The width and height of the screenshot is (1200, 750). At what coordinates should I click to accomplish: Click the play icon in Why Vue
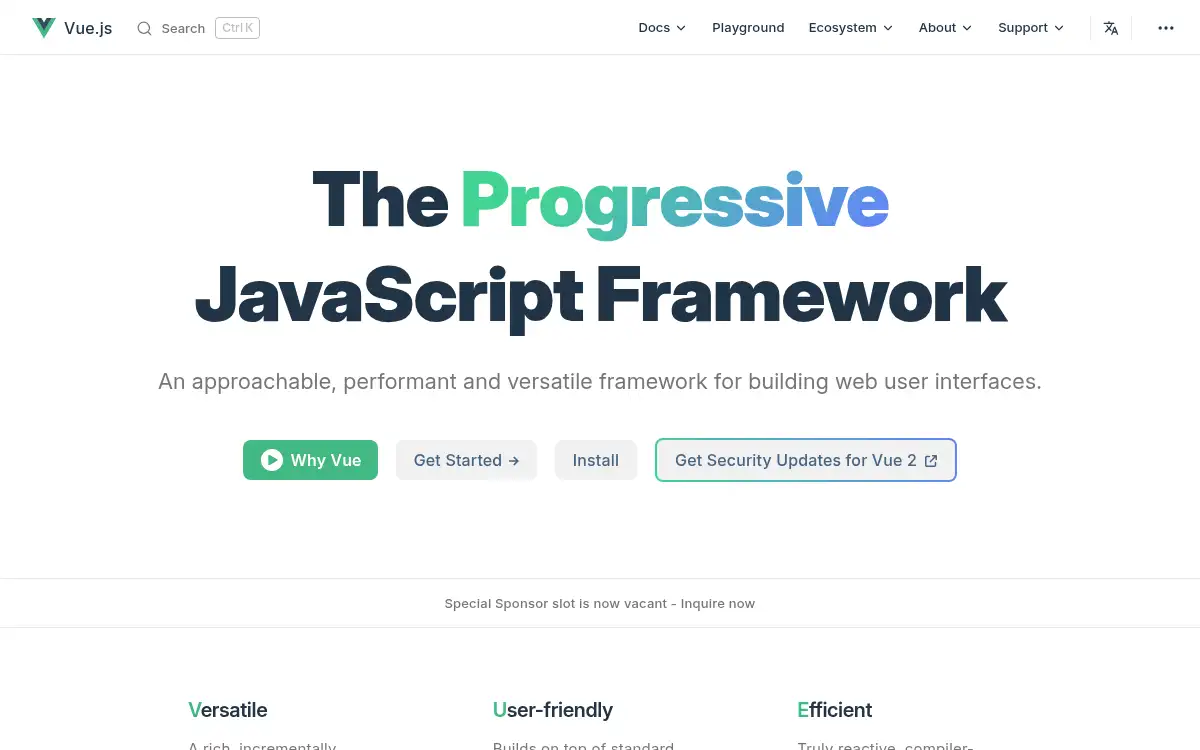pyautogui.click(x=272, y=460)
